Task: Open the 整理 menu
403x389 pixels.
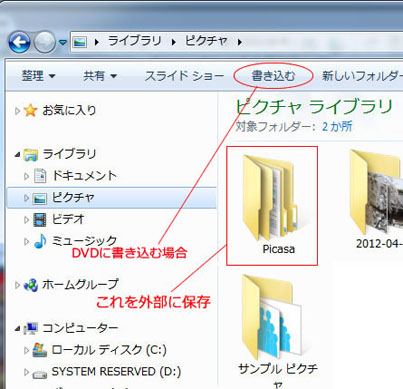Action: (38, 76)
